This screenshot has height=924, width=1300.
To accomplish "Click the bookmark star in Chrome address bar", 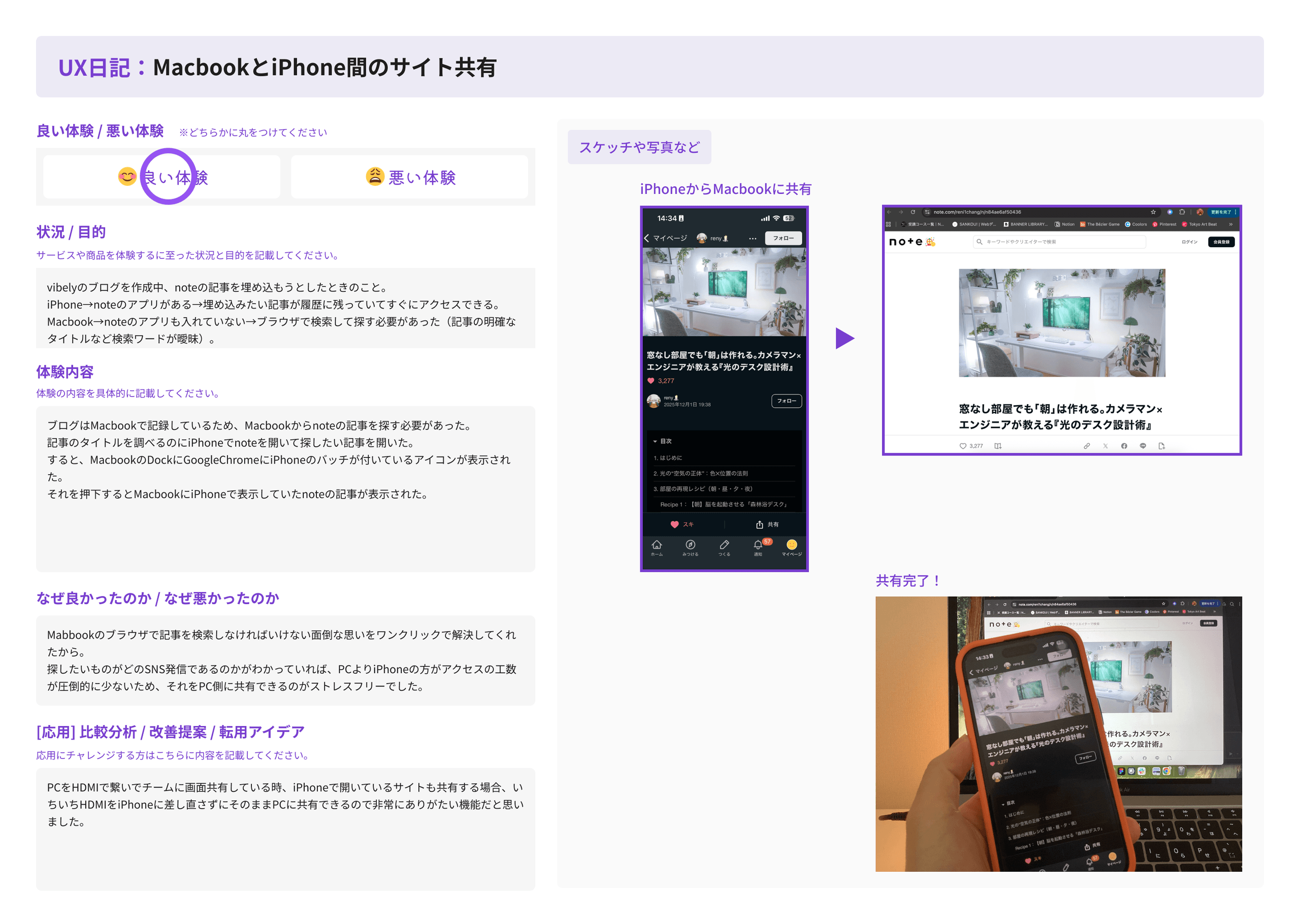I will tap(1153, 212).
